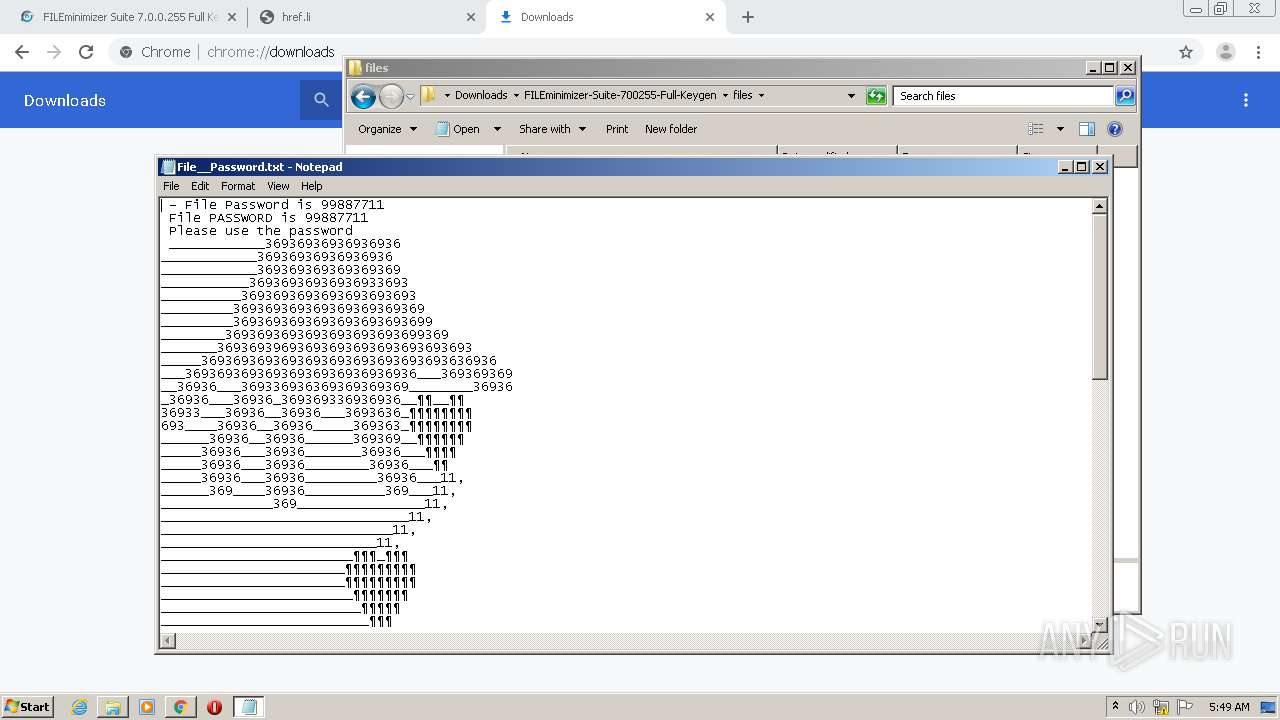Open Notepad Format menu
Viewport: 1280px width, 720px height.
pos(238,186)
